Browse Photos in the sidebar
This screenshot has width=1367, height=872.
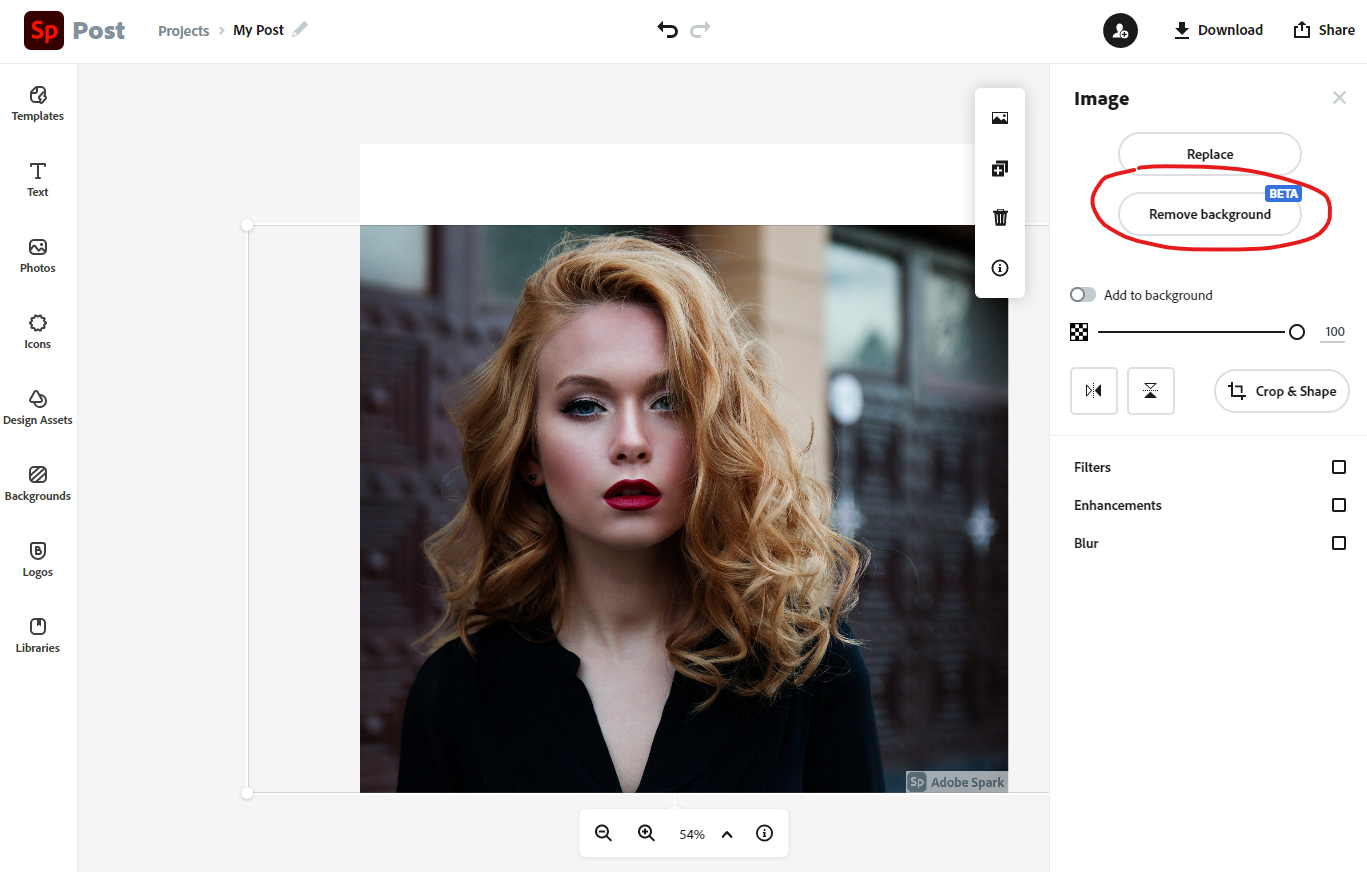[x=37, y=256]
